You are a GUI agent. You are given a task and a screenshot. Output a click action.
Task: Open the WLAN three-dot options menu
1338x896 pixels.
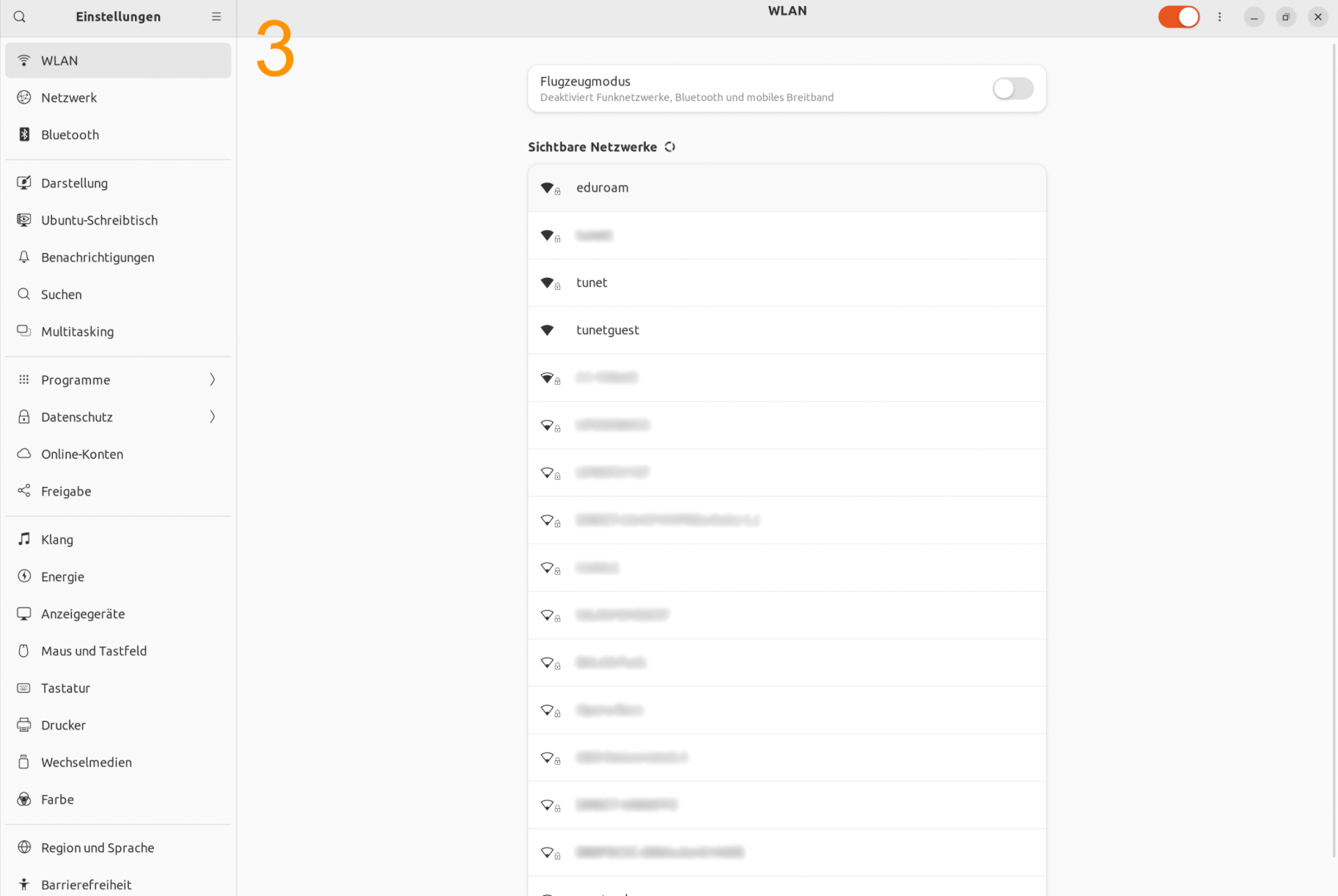(x=1220, y=17)
